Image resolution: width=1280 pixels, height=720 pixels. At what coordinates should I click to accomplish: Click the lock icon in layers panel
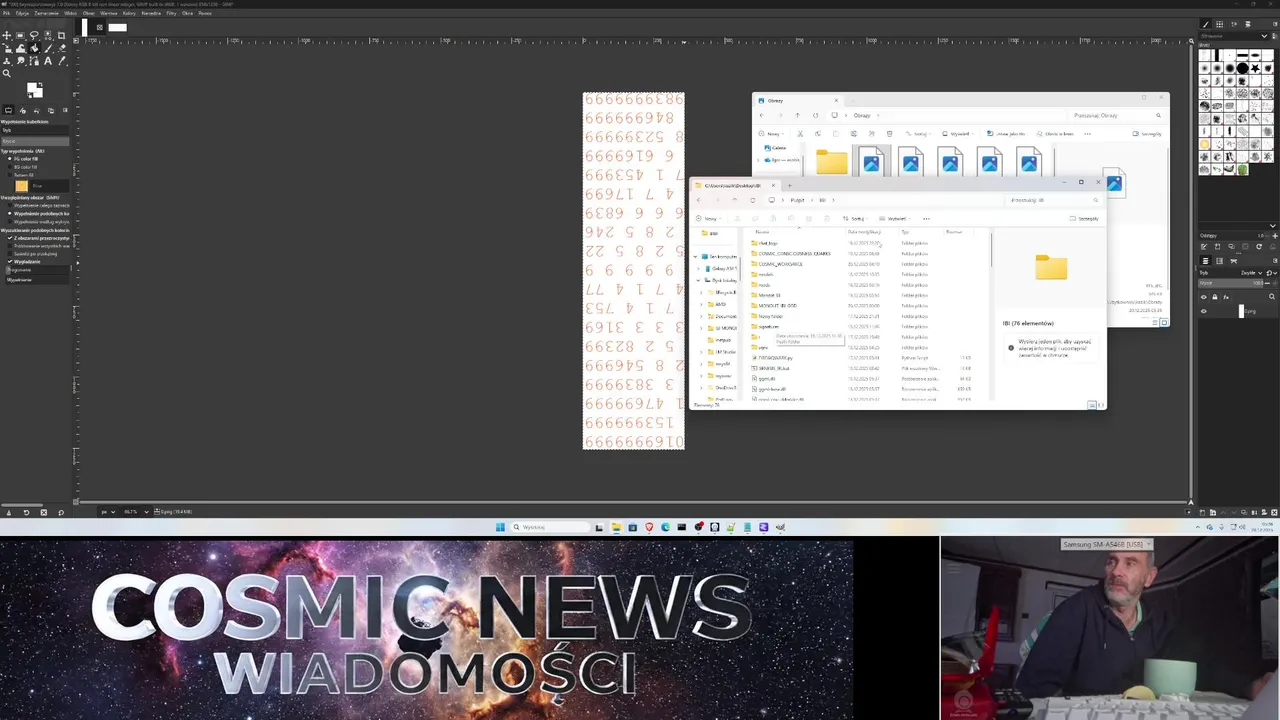(x=1214, y=297)
